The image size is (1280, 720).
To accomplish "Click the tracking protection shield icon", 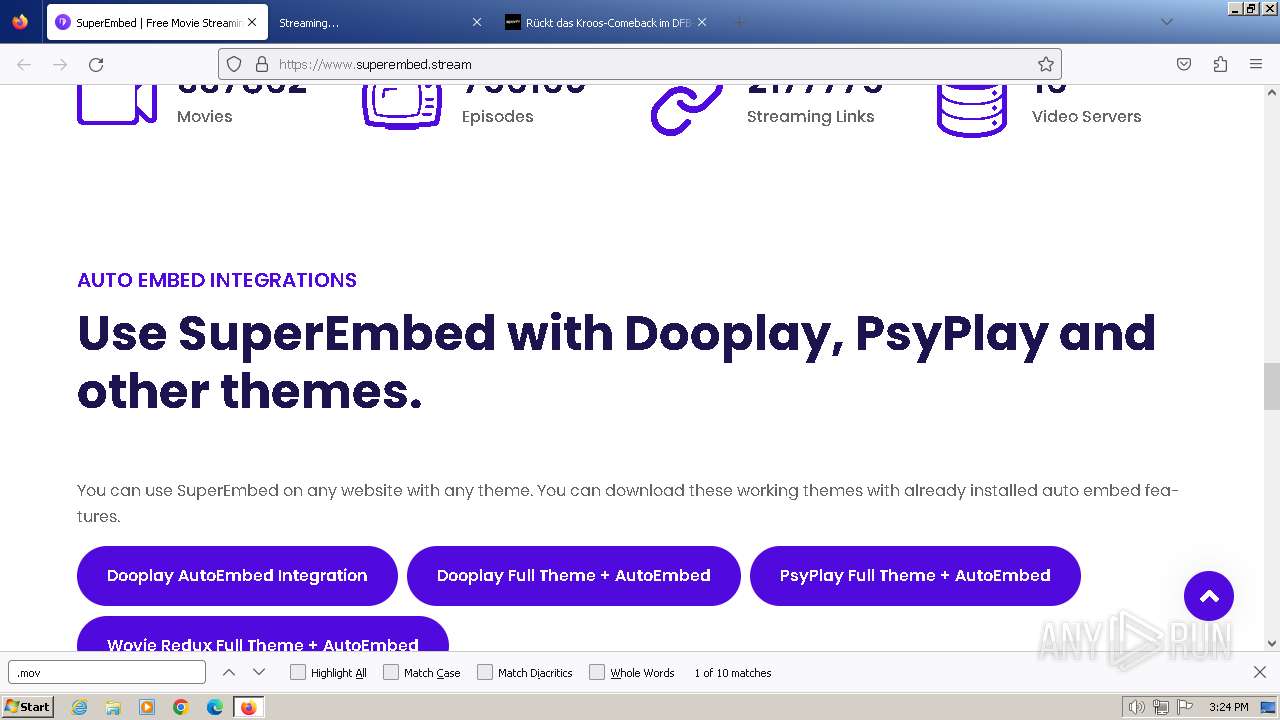I will [x=234, y=64].
